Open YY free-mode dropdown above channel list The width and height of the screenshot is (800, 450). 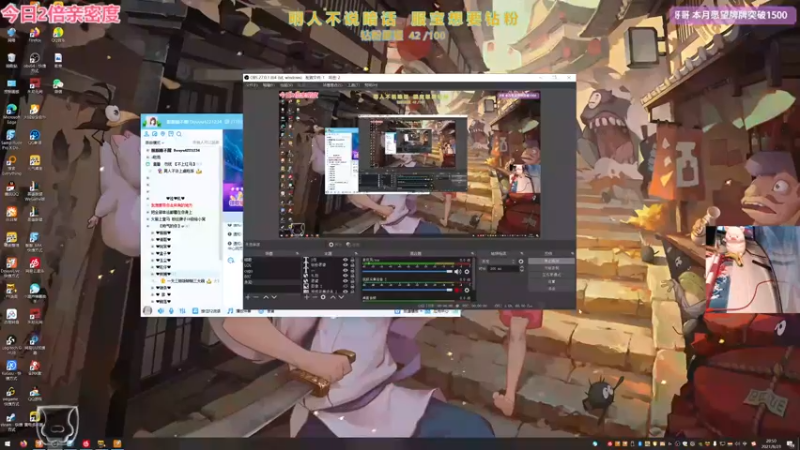(x=155, y=142)
